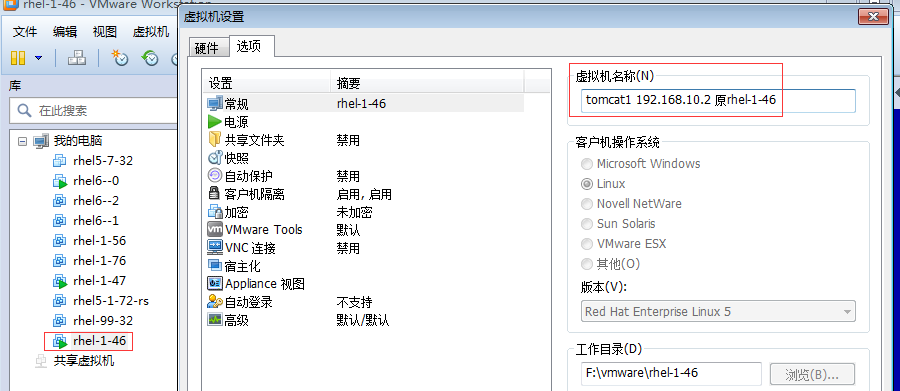This screenshot has height=391, width=900.
Task: Click the 设置 column header
Action: pyautogui.click(x=267, y=83)
